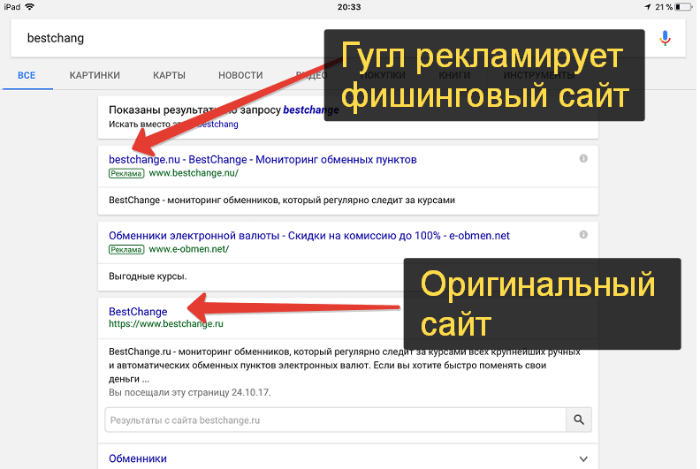Open the BestChange organic result title
This screenshot has height=469, width=700.
tap(138, 312)
